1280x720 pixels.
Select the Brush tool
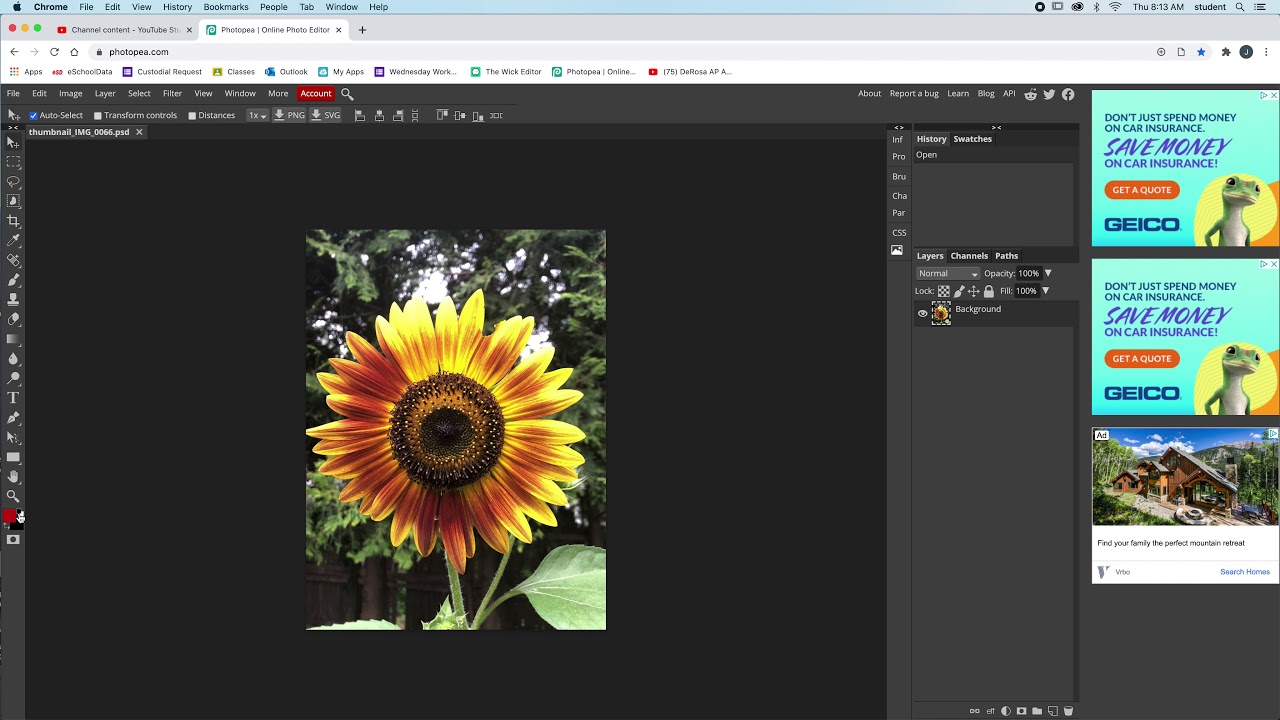tap(13, 280)
